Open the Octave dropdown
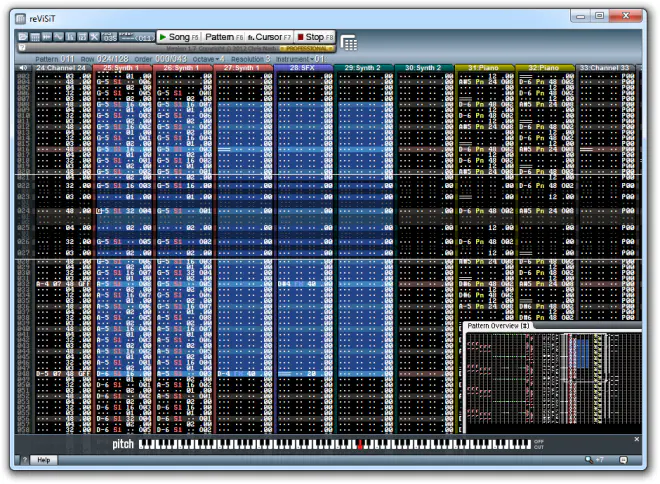Viewport: 660px width, 484px height. 209,59
